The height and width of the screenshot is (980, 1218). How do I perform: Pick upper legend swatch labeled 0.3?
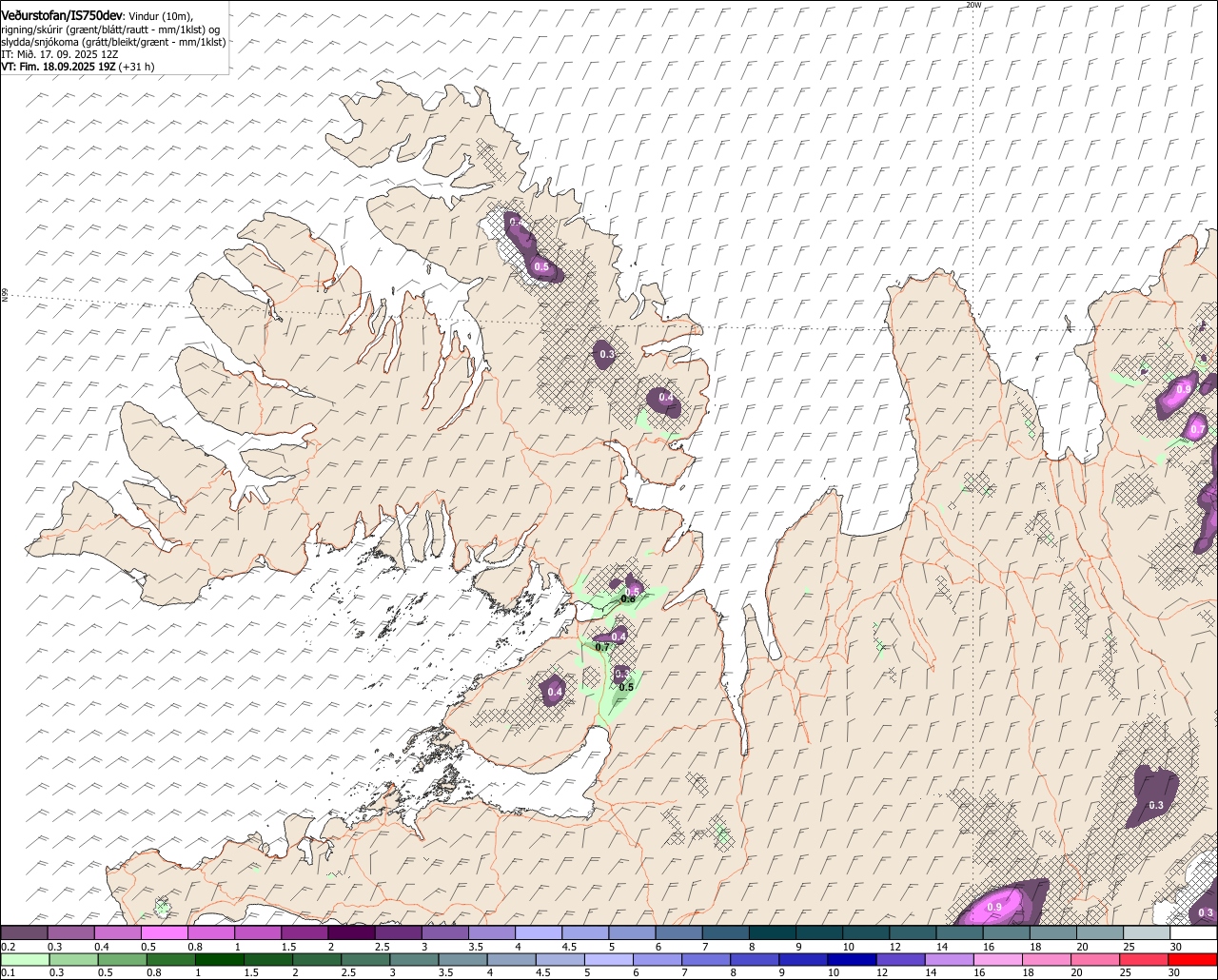click(x=70, y=932)
